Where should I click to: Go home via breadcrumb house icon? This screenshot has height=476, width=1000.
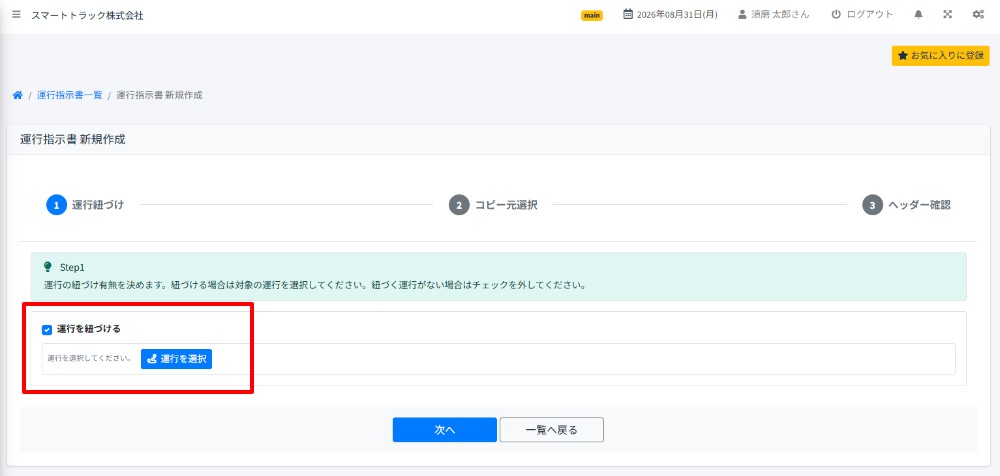coord(18,95)
